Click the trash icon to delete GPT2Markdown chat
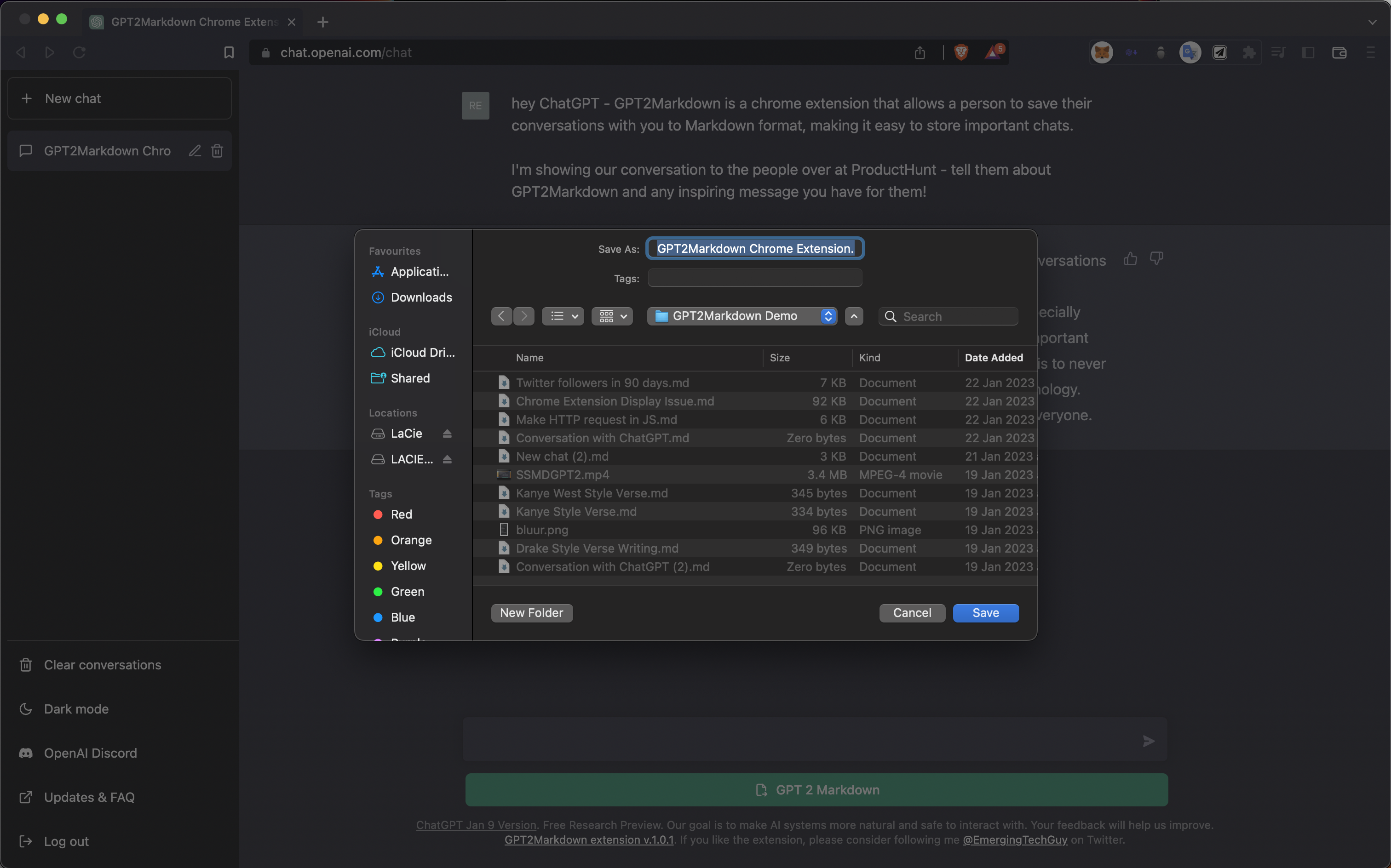 [x=217, y=151]
